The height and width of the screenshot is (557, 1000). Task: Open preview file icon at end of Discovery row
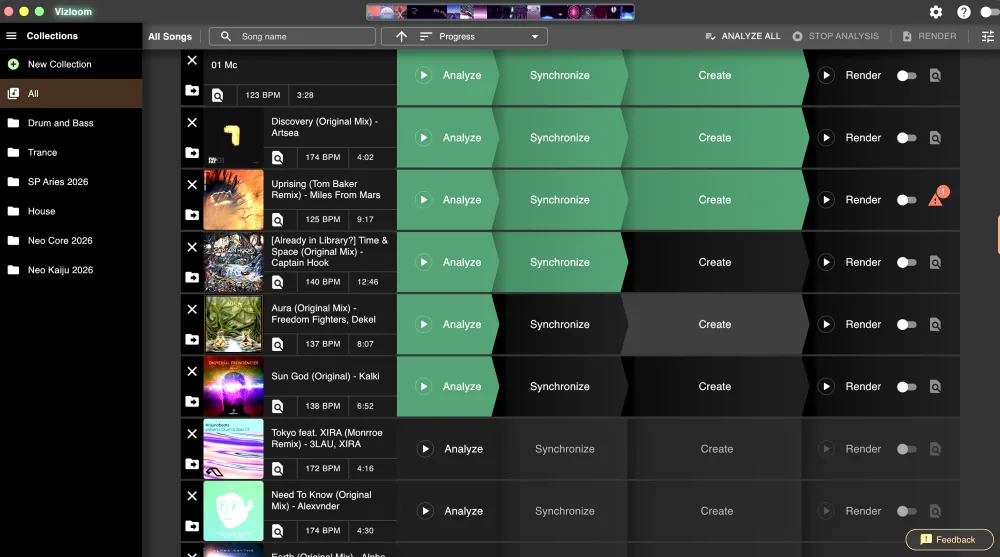point(935,138)
